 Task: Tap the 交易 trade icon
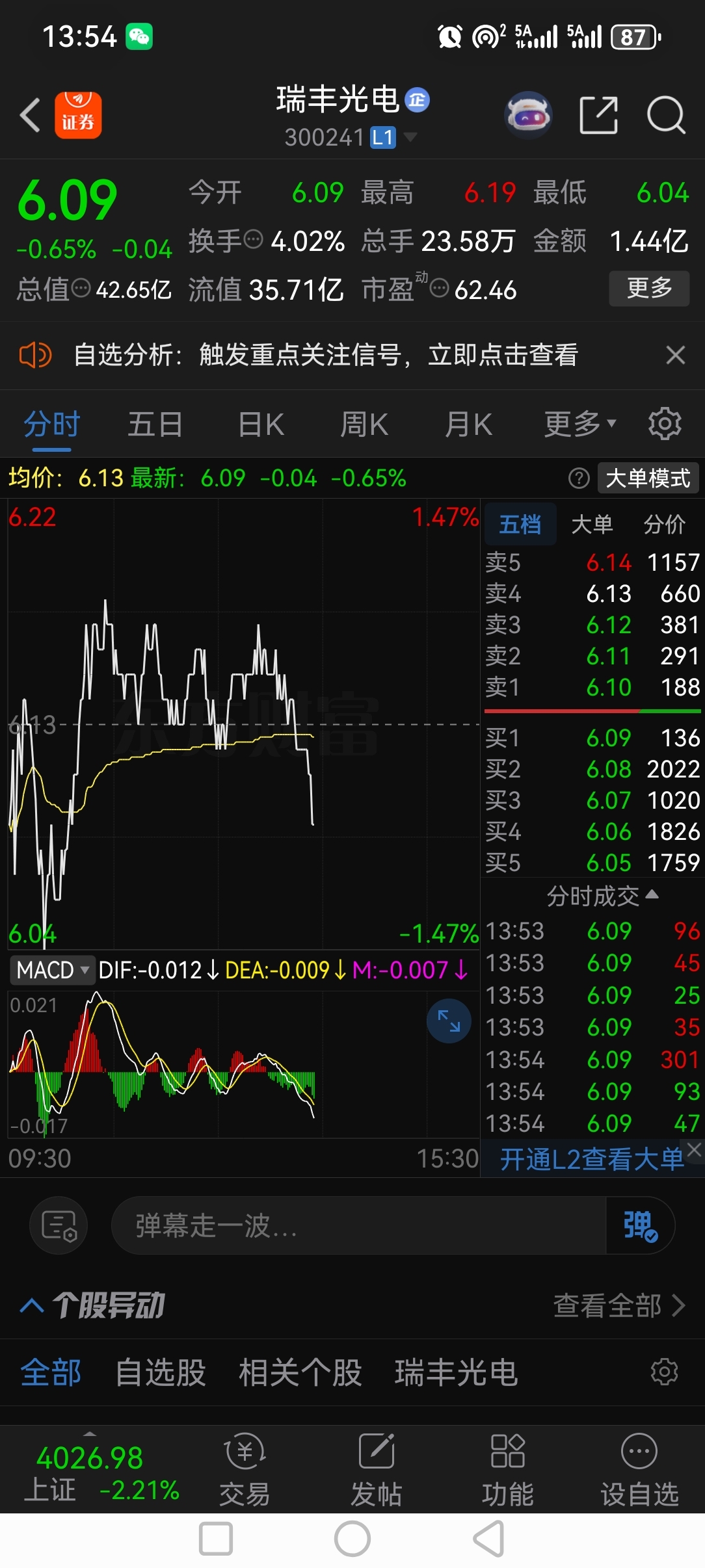(x=245, y=1469)
